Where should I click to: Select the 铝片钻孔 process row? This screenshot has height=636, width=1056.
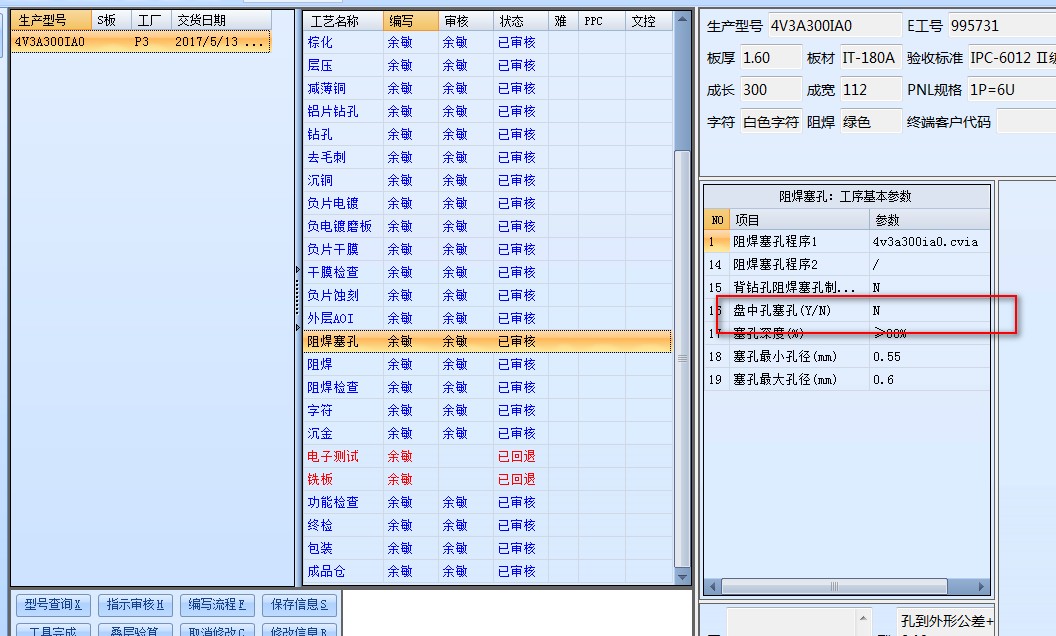(488, 111)
